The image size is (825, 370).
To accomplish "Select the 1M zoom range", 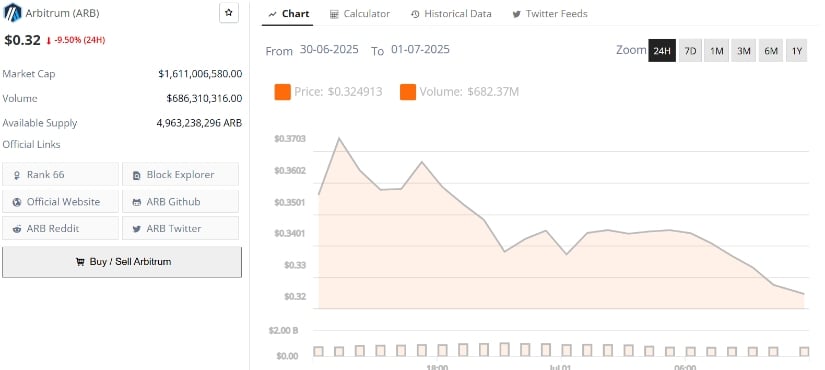I will (717, 51).
